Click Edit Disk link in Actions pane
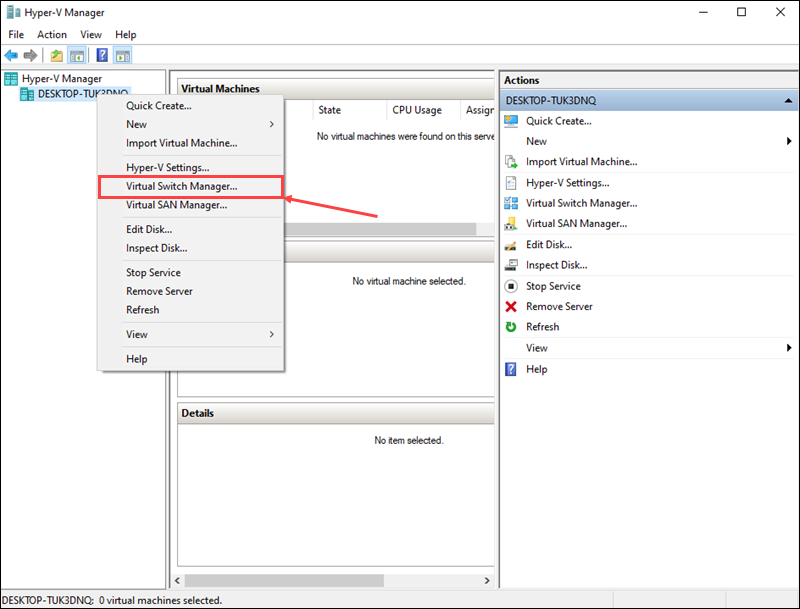 (549, 245)
